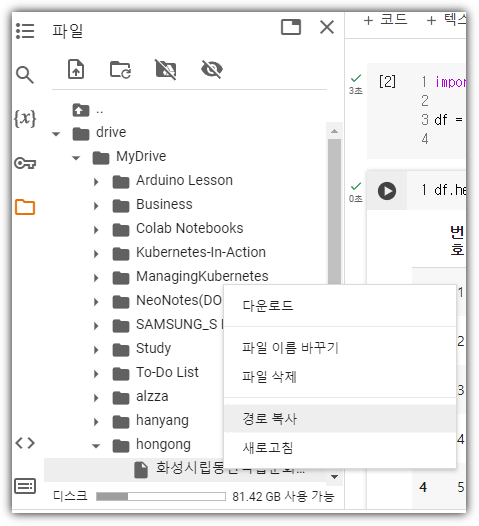Expand the Colab Notebooks folder arrow

coord(96,230)
